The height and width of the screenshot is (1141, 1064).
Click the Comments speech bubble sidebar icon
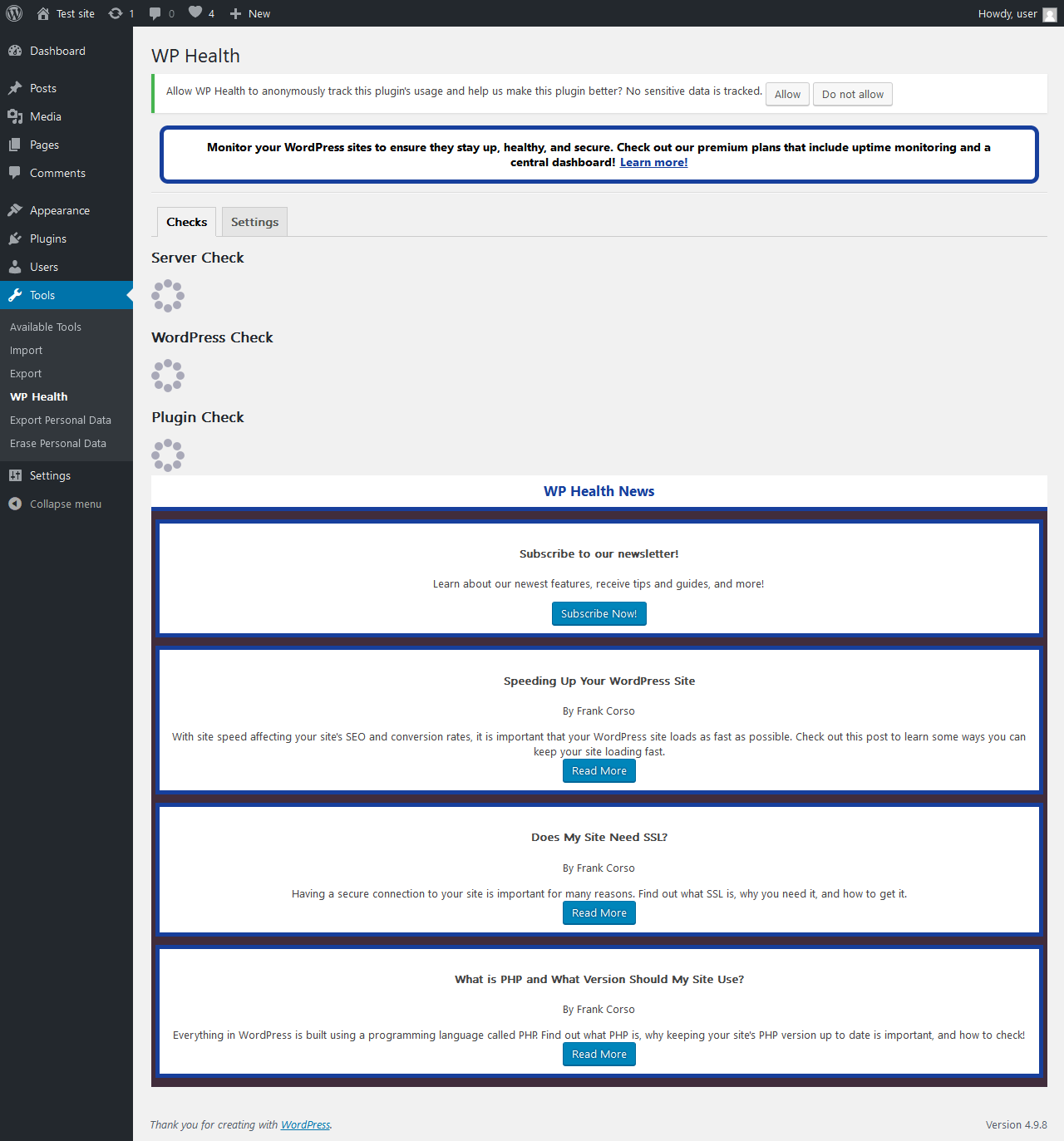[x=15, y=173]
